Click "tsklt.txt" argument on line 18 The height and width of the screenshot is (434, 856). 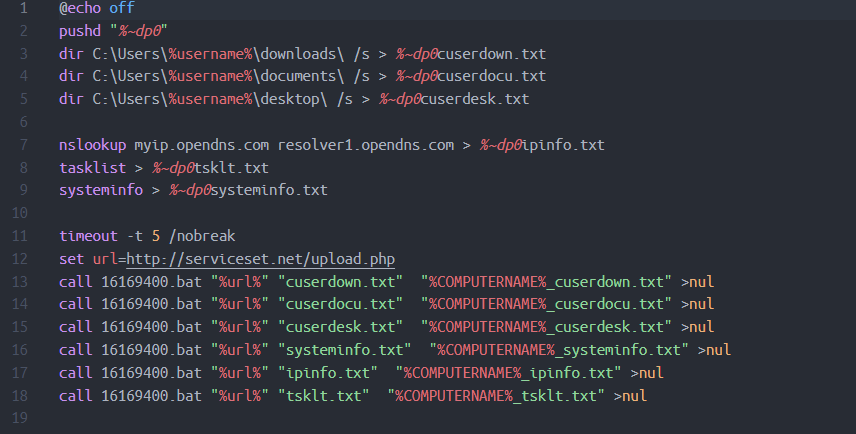[x=324, y=395]
